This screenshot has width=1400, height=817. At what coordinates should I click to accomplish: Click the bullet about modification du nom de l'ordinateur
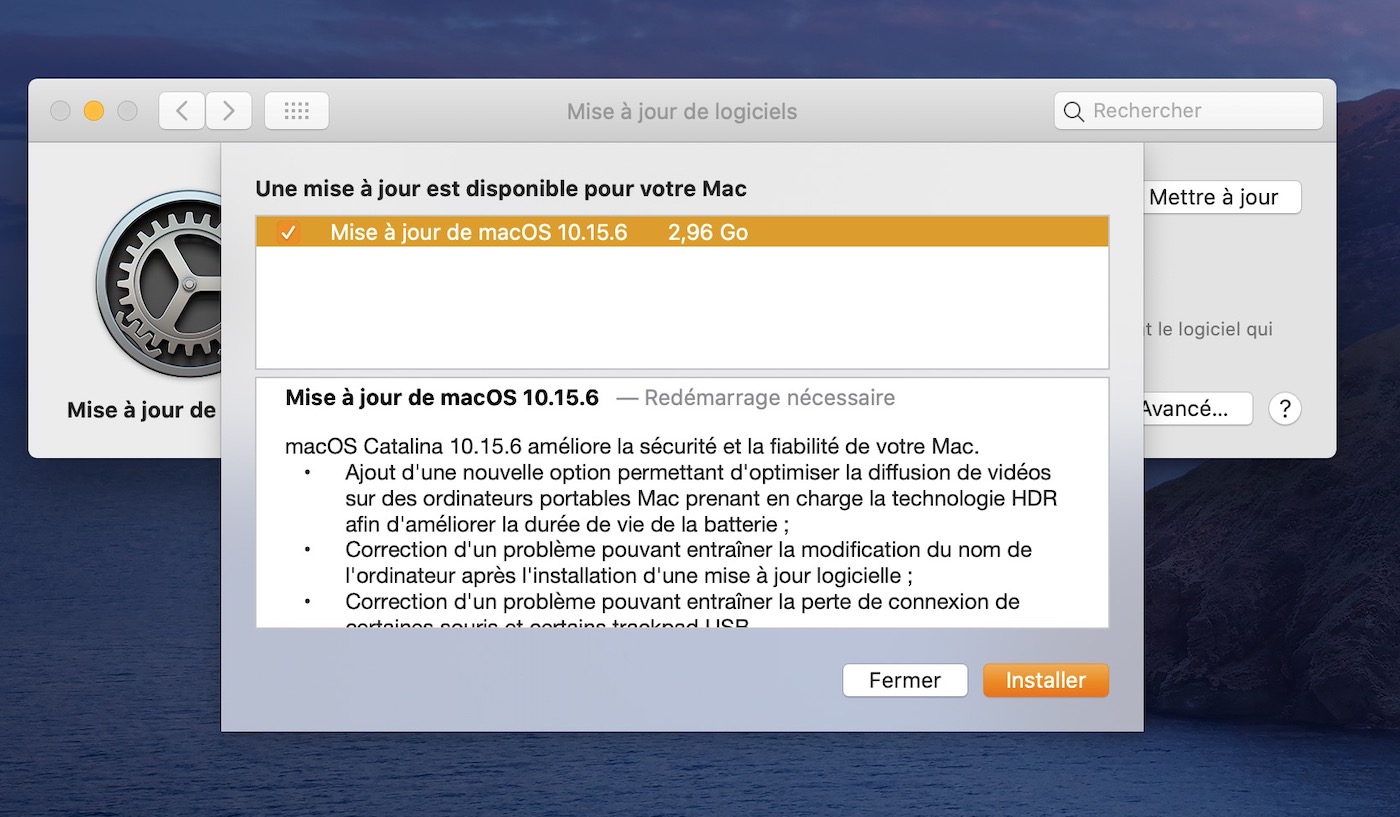[688, 563]
